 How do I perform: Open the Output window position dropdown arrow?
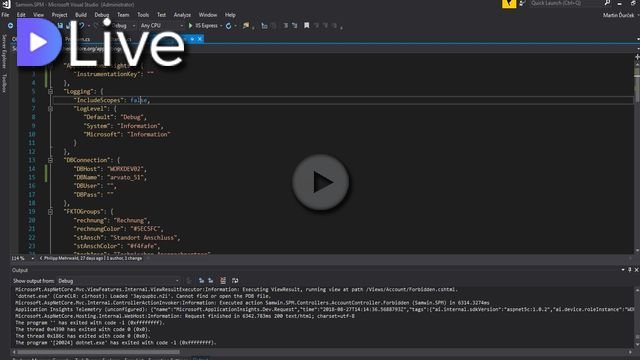point(623,270)
